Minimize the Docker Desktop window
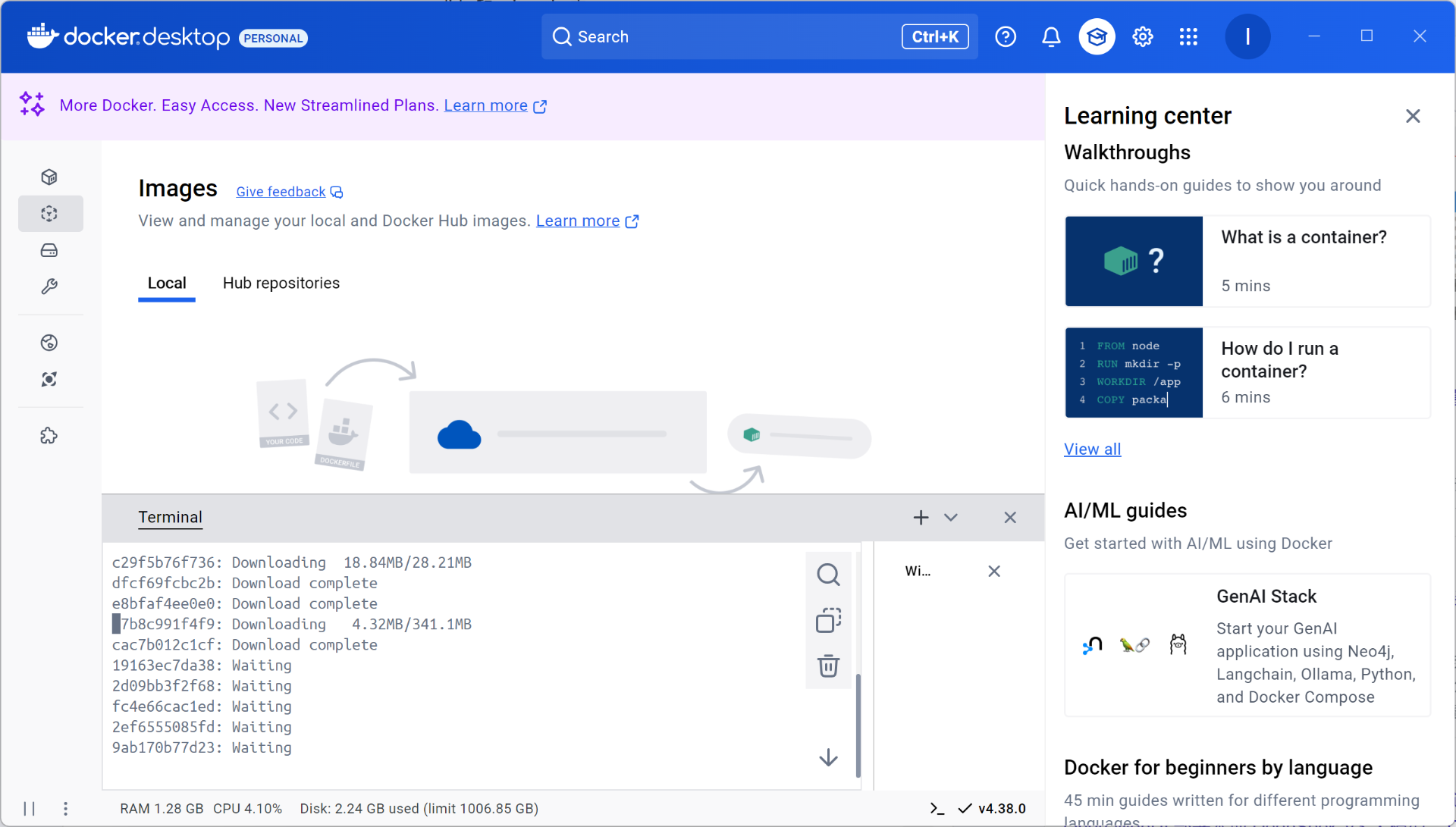Viewport: 1456px width, 827px height. pos(1314,36)
